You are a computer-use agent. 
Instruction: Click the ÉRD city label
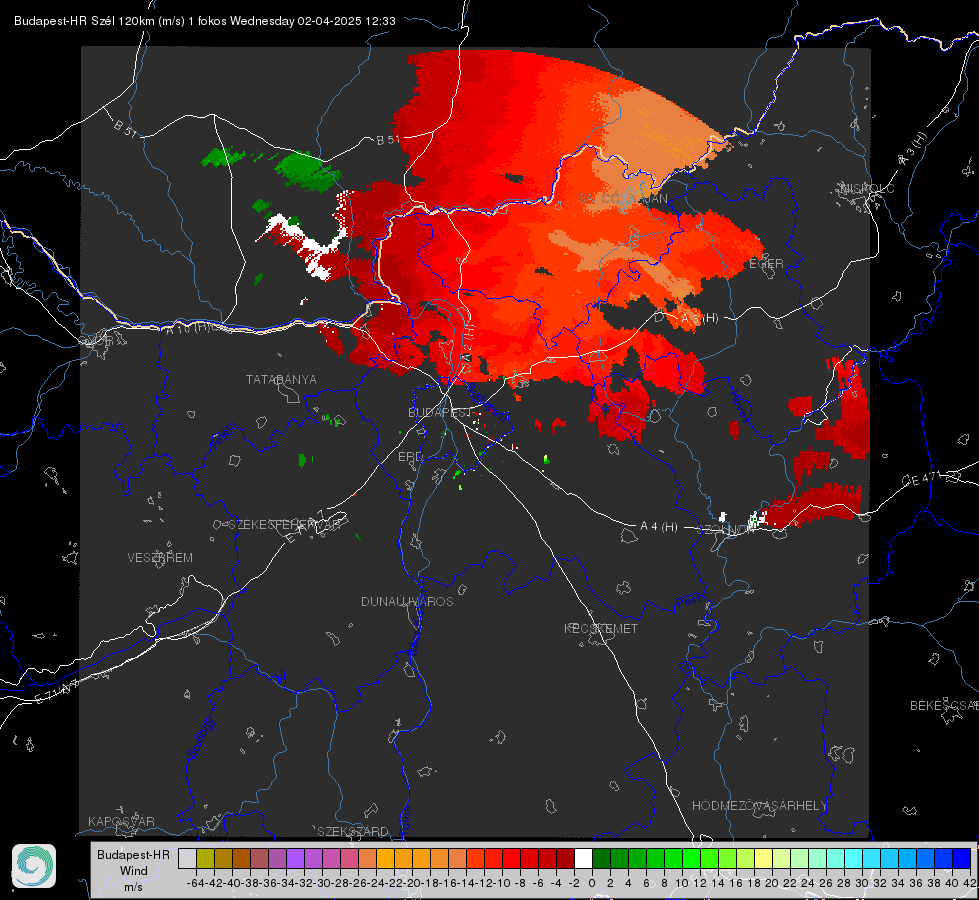point(410,457)
